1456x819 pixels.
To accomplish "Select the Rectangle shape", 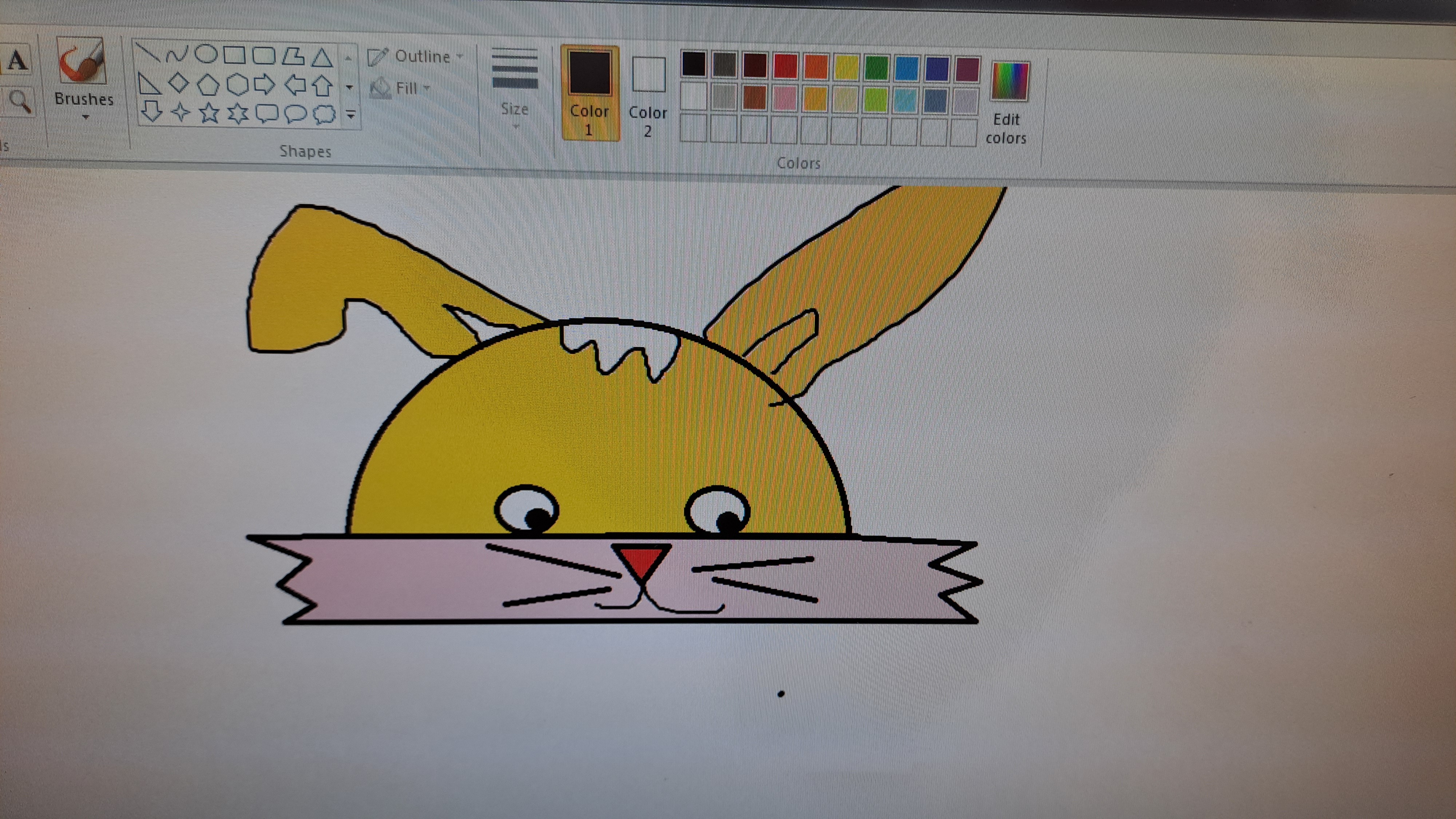I will tap(234, 55).
